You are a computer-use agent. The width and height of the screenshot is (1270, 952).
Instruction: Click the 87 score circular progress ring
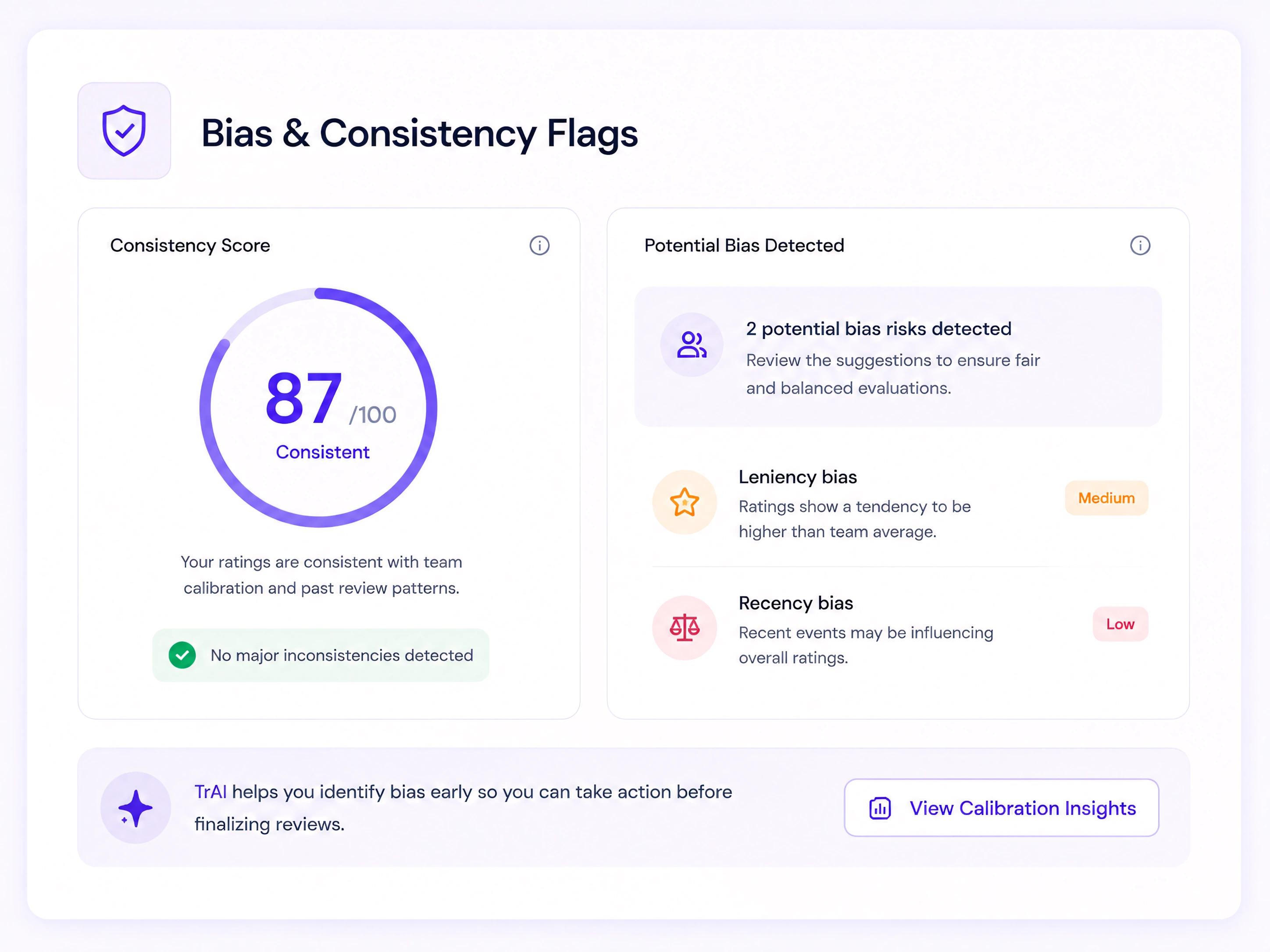click(319, 408)
